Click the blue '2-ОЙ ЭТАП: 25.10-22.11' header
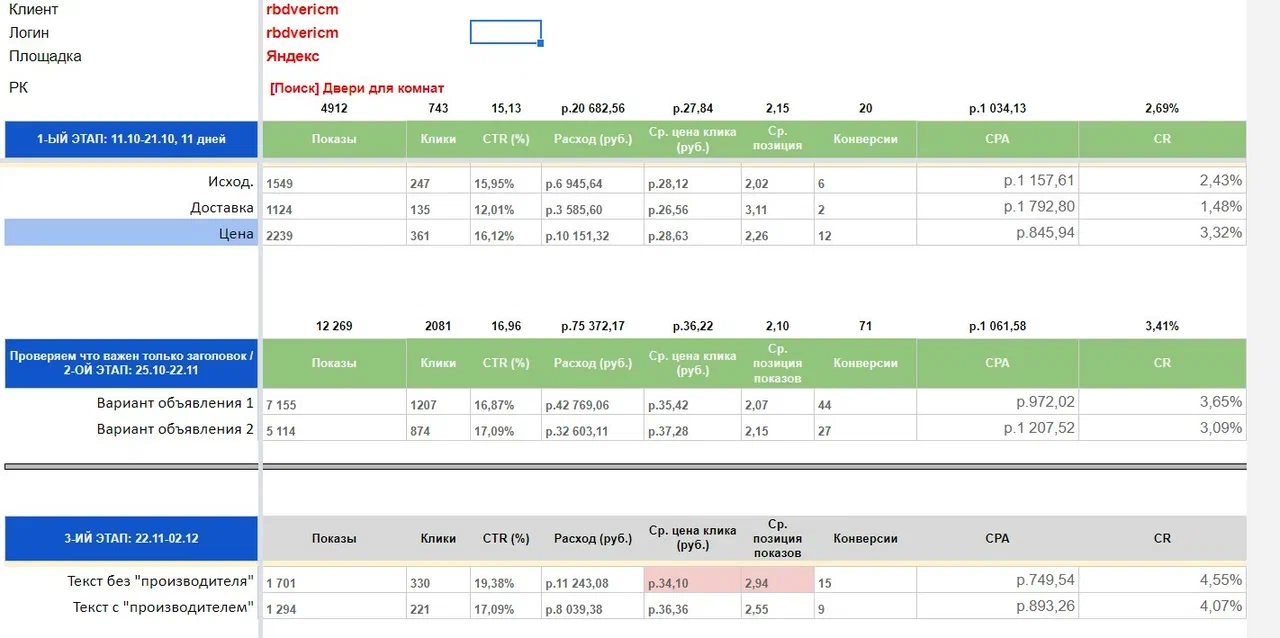The width and height of the screenshot is (1280, 638). click(131, 363)
